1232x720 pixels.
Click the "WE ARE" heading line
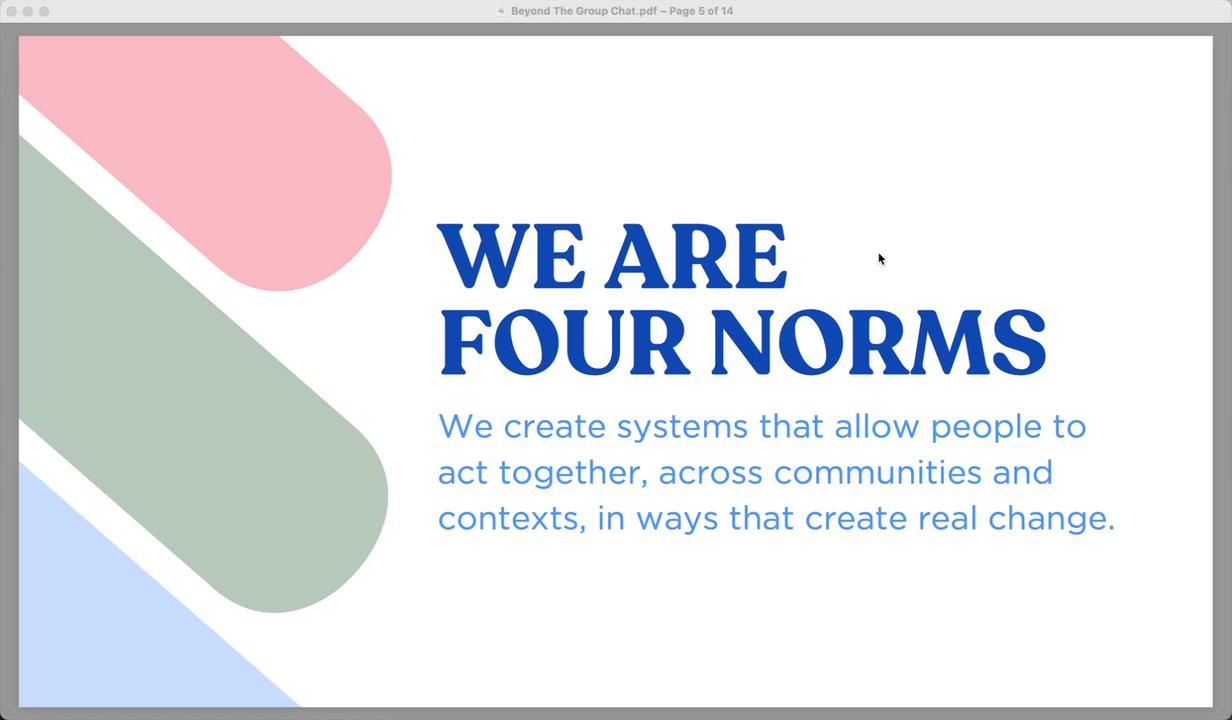coord(612,257)
